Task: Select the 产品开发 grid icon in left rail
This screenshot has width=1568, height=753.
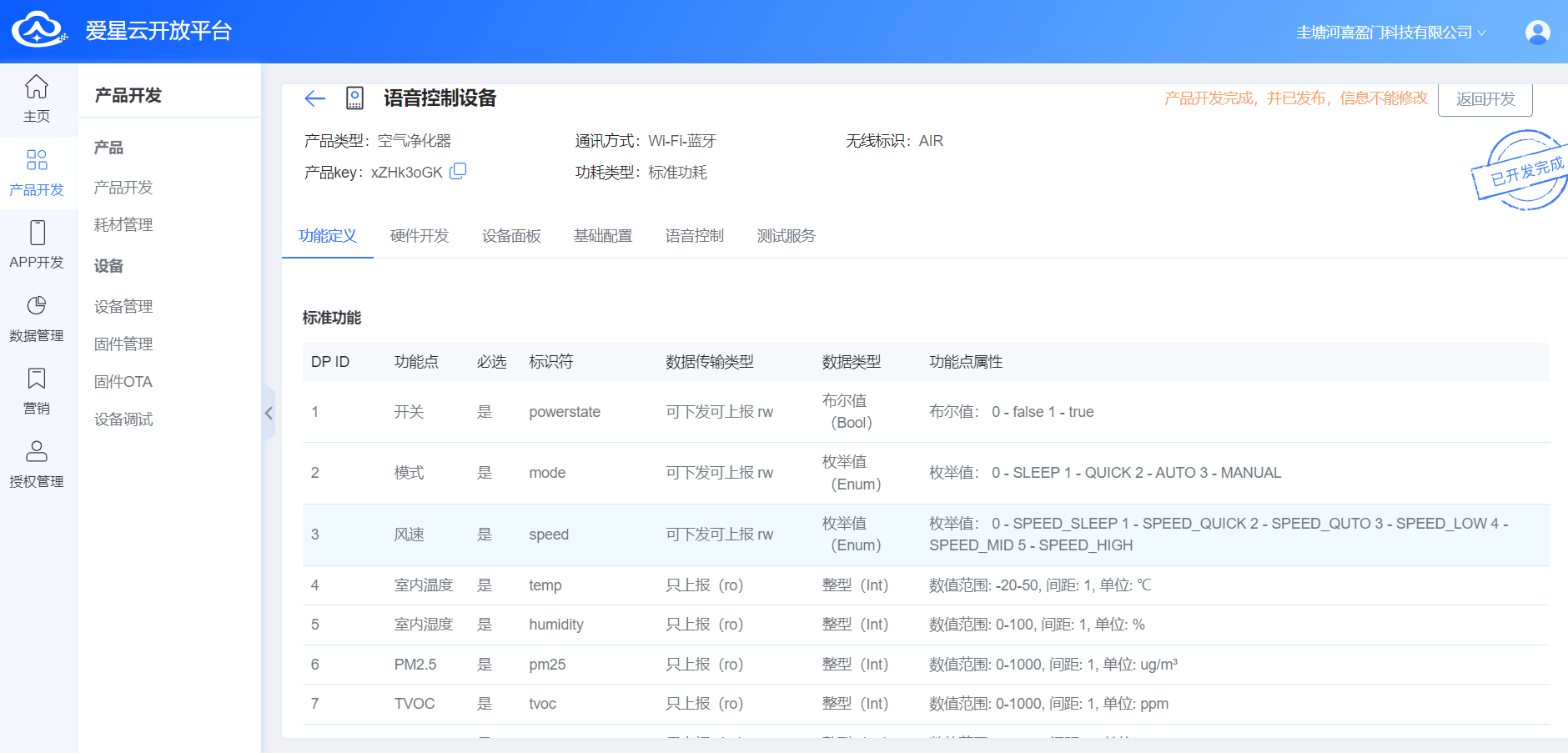Action: tap(37, 159)
